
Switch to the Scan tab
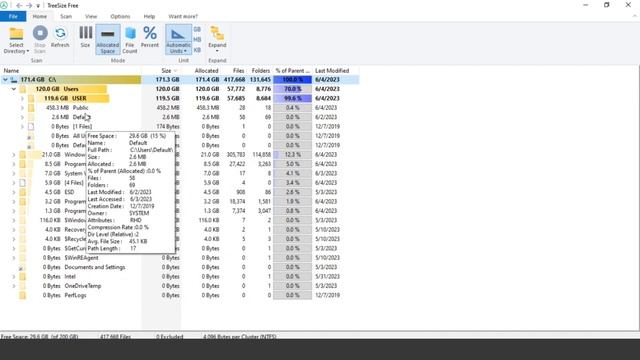[x=66, y=16]
